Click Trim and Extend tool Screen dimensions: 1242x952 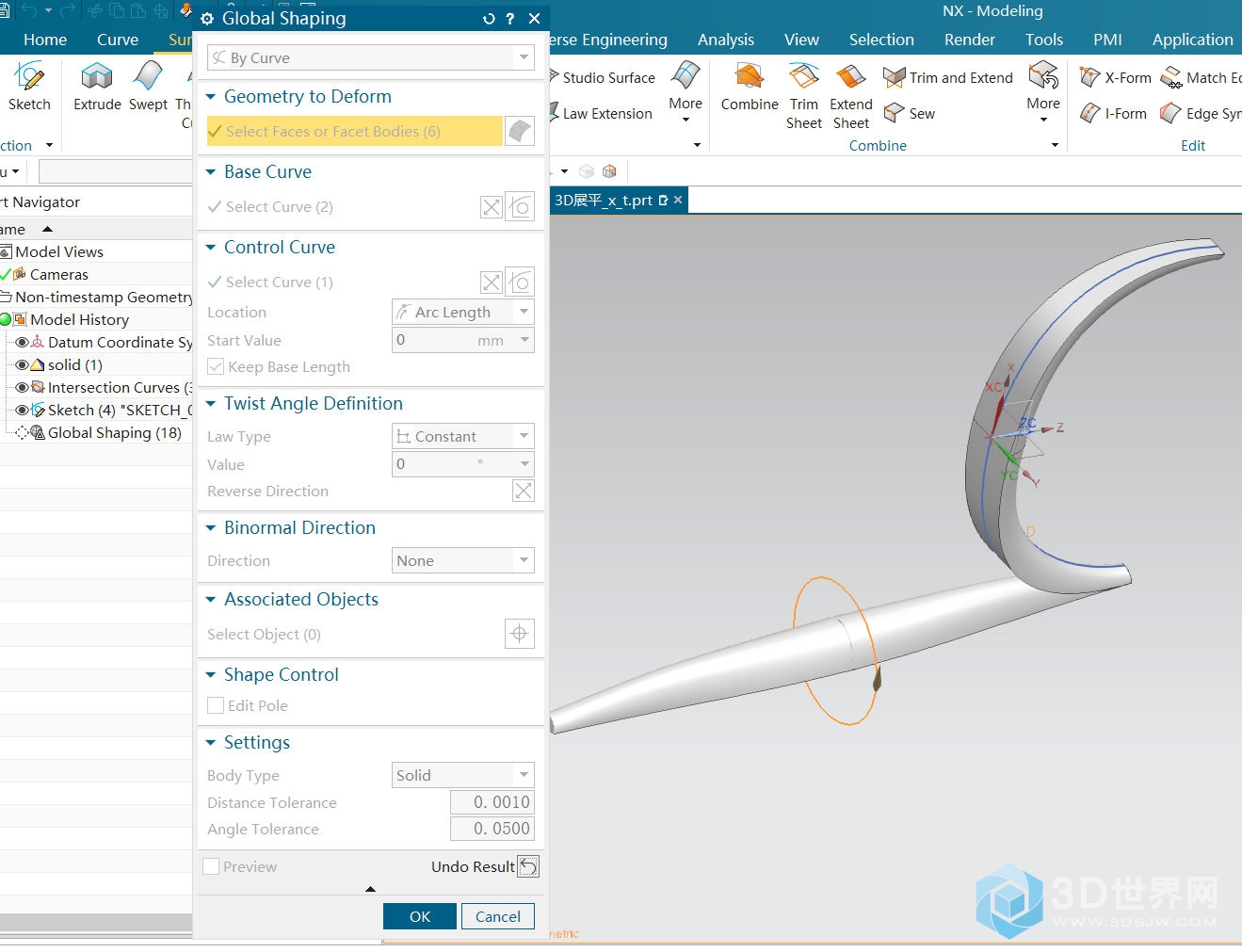pos(948,77)
